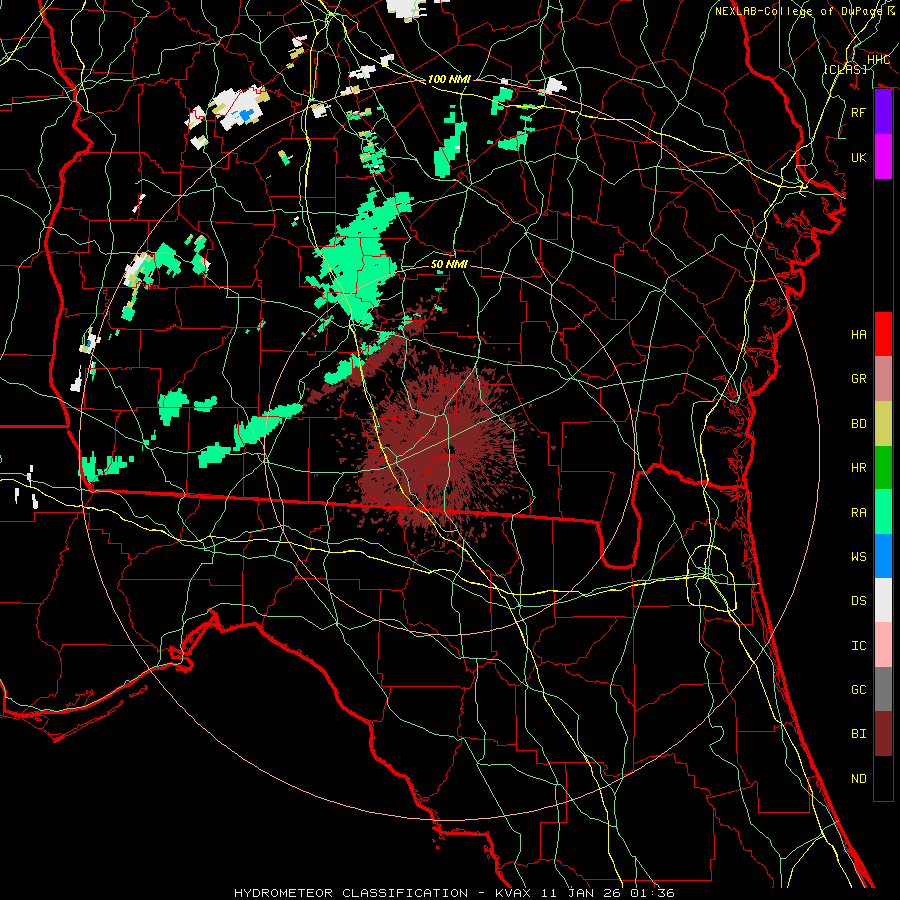This screenshot has height=900, width=900.
Task: Click the BI legend label
Action: [858, 734]
